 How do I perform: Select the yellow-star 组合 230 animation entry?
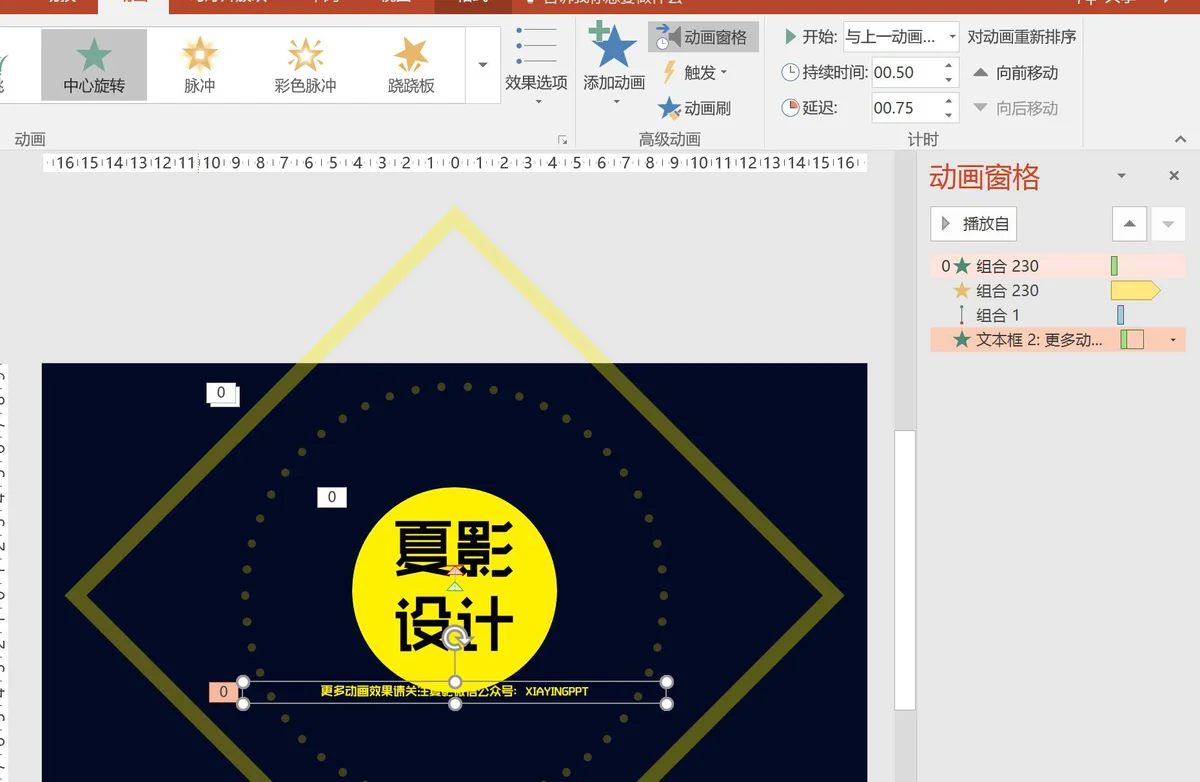[1058, 290]
